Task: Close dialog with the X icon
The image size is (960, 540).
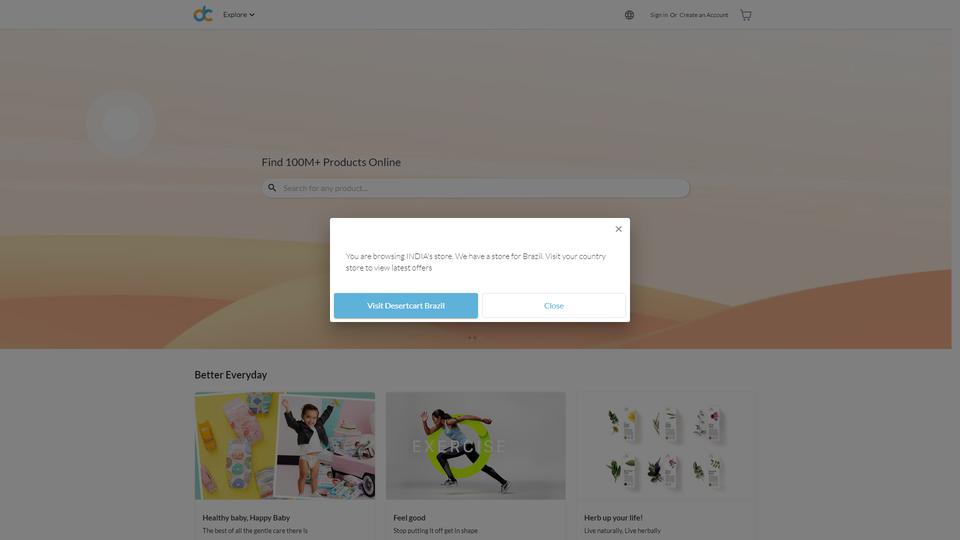Action: [618, 229]
